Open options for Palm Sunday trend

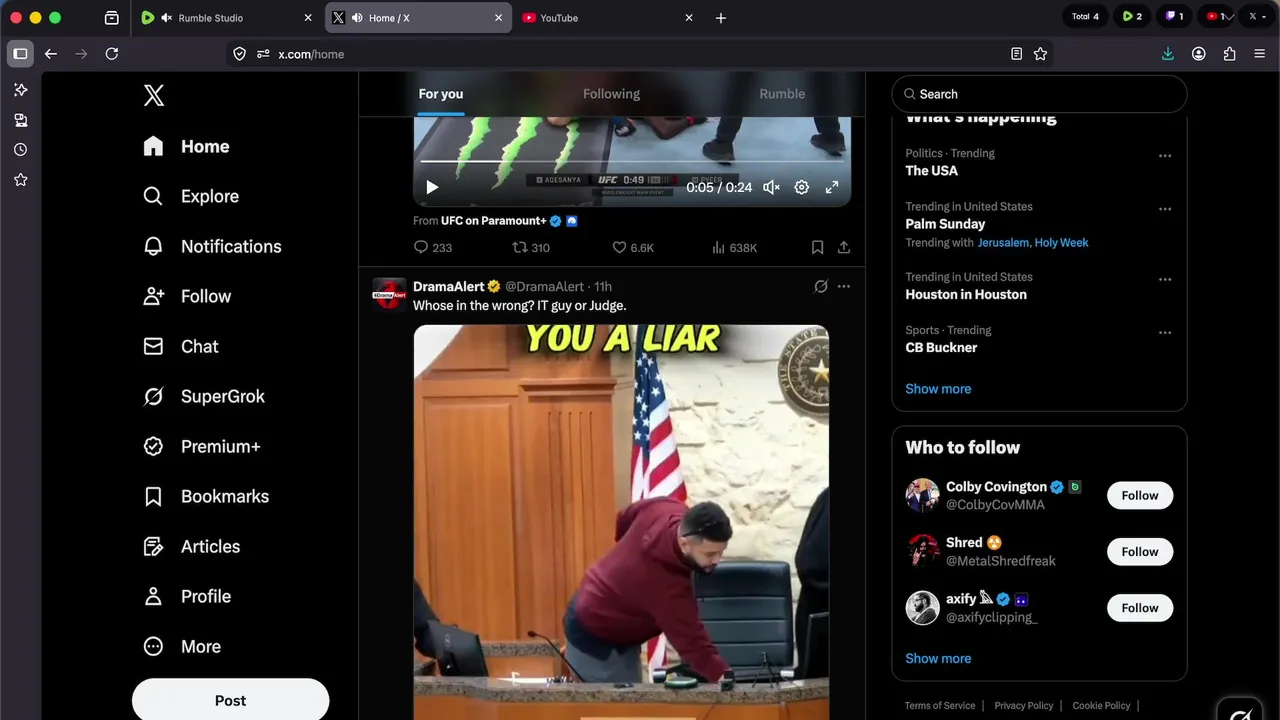tap(1164, 209)
